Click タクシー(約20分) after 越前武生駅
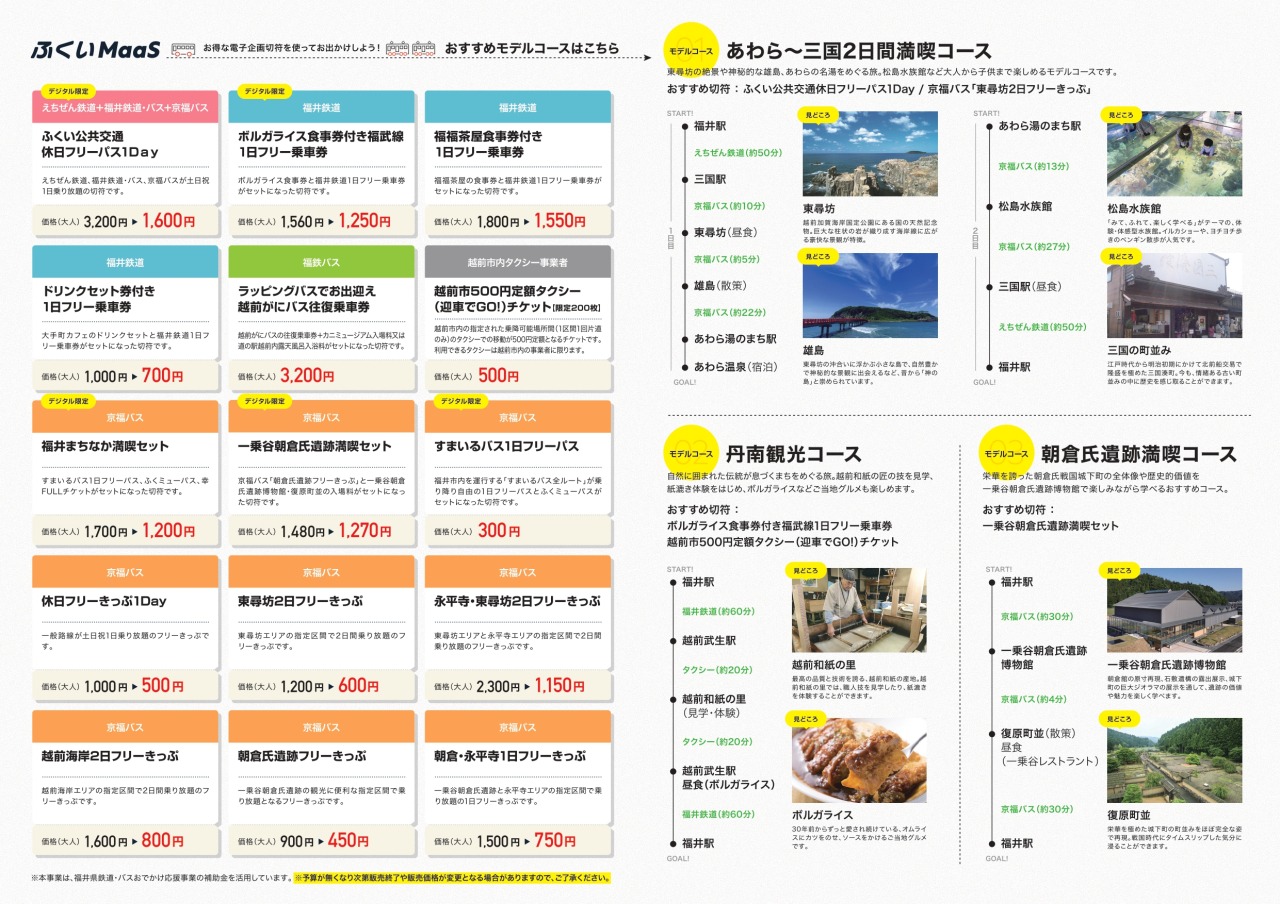Screen dimensions: 1280x904 (x=717, y=670)
